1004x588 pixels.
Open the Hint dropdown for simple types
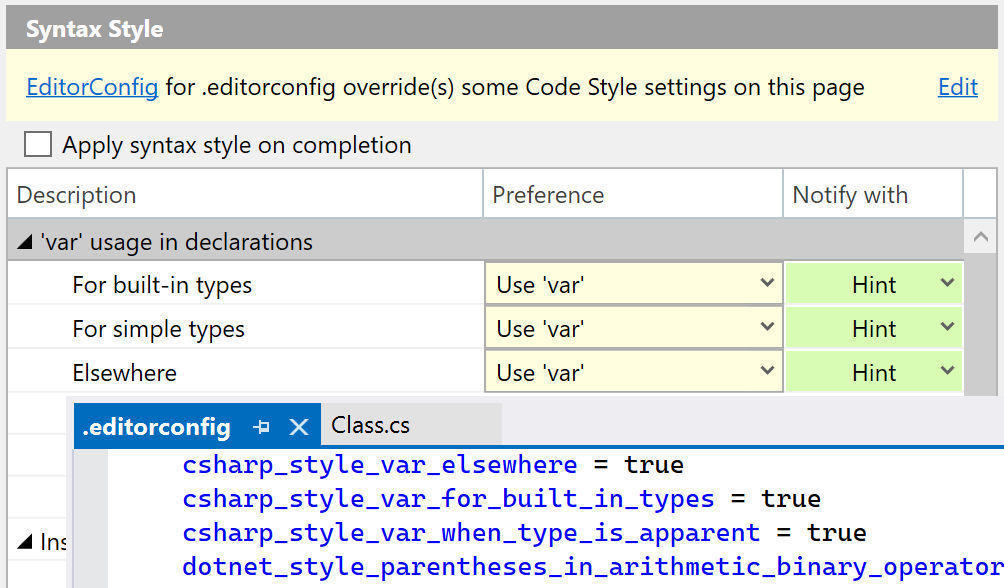946,328
